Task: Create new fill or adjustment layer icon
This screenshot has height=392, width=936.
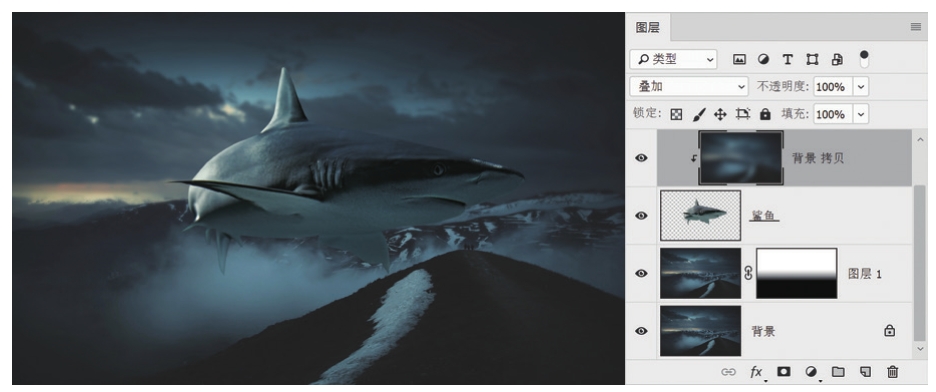Action: pyautogui.click(x=811, y=372)
